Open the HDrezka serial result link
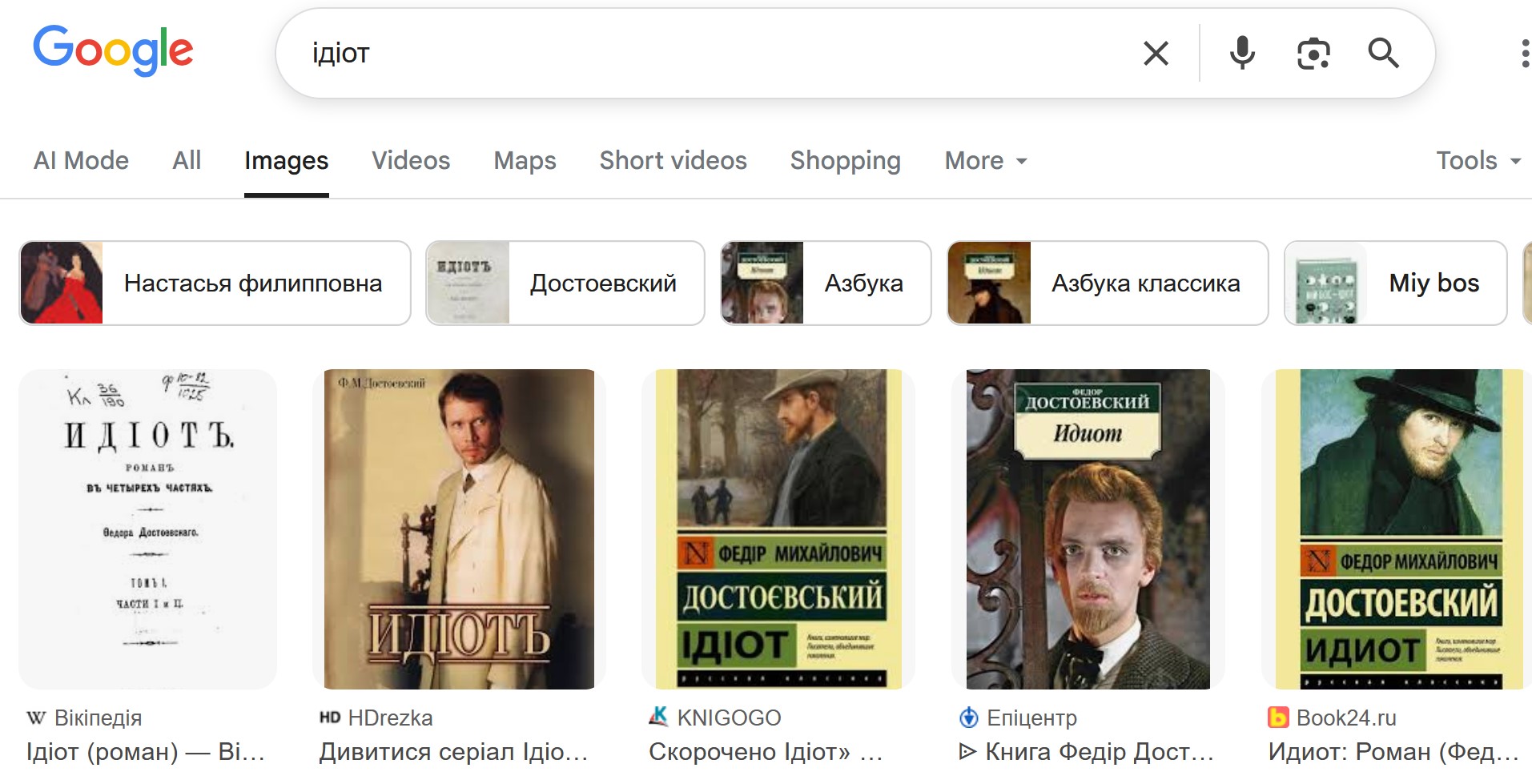Viewport: 1532px width, 784px height. tap(453, 752)
